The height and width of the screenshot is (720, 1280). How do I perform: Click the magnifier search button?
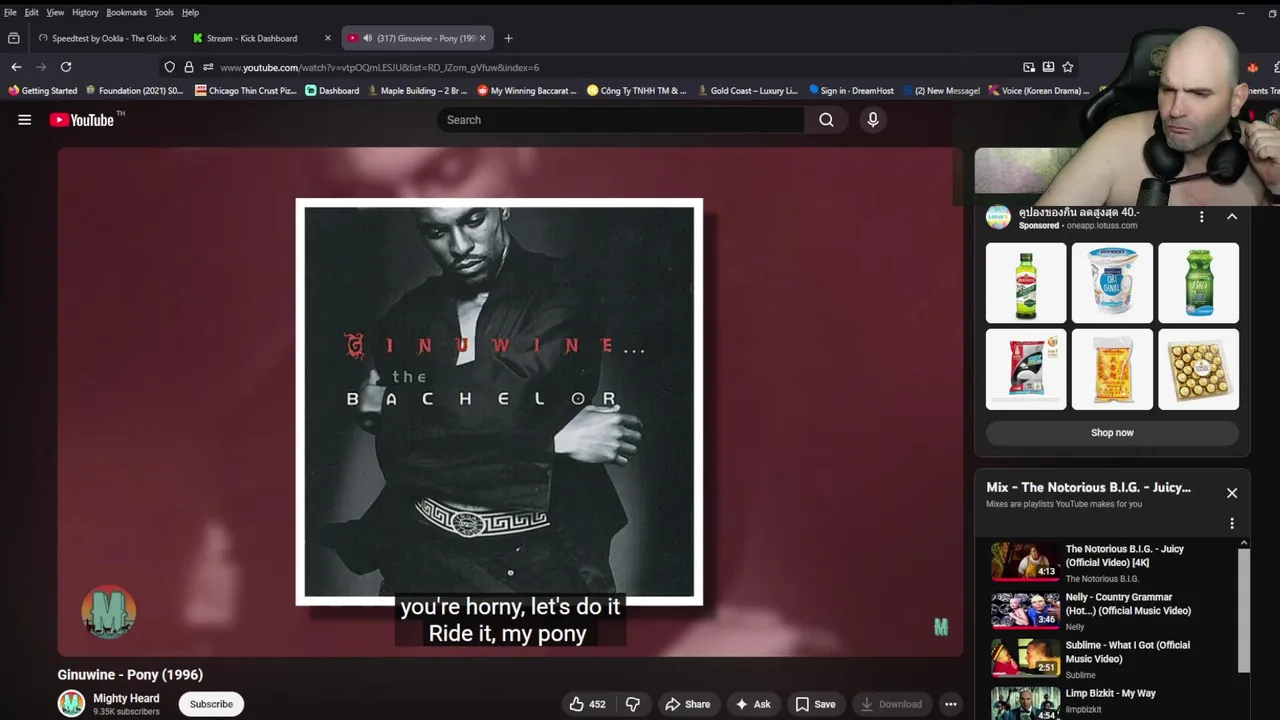pyautogui.click(x=826, y=120)
